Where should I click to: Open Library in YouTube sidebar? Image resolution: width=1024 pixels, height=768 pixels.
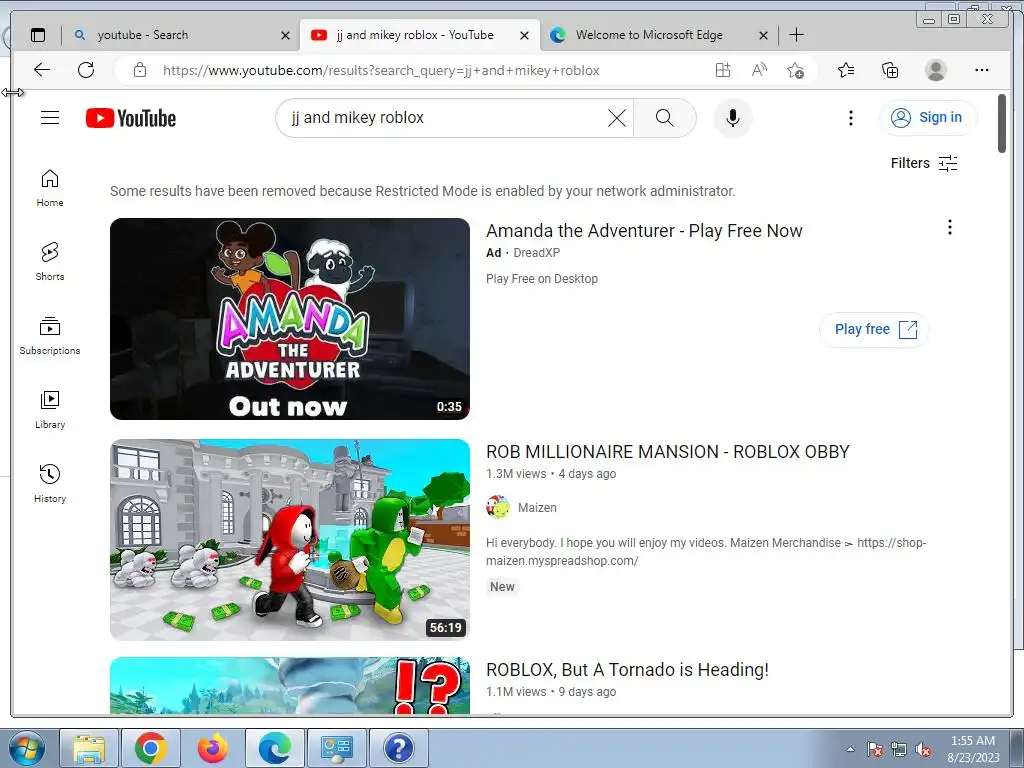point(50,409)
